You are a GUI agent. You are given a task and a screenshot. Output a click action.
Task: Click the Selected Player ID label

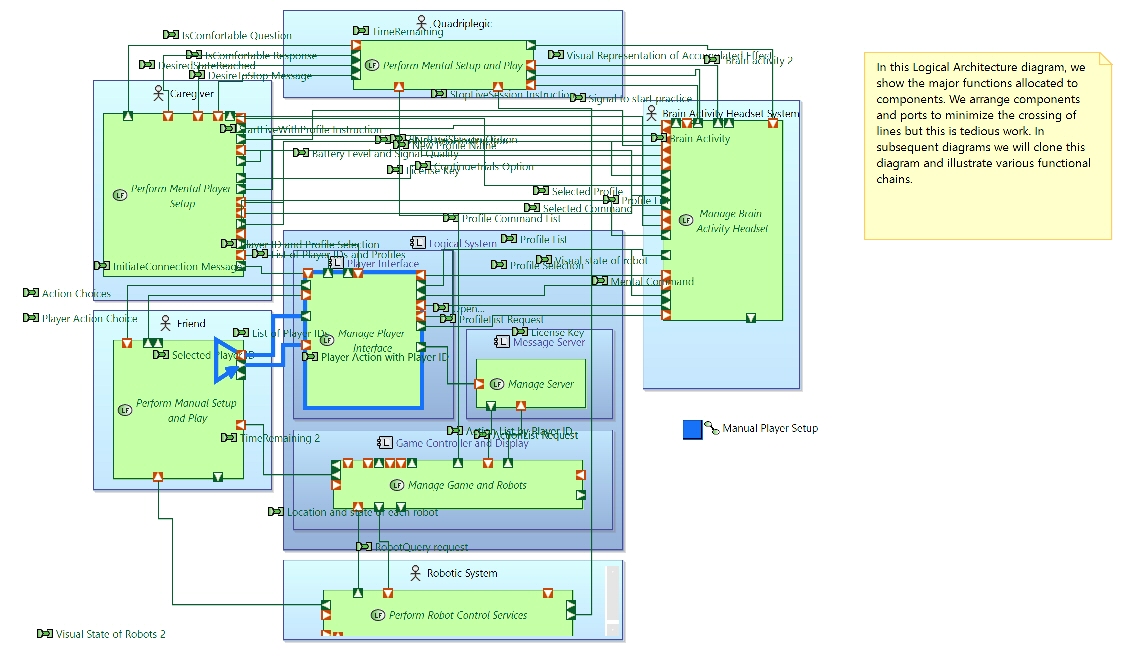213,355
